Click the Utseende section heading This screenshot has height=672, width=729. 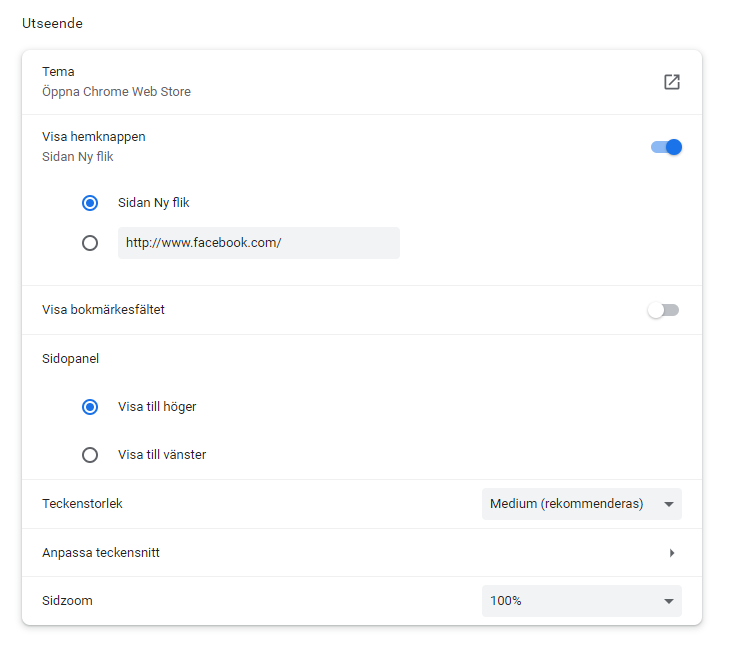click(52, 24)
